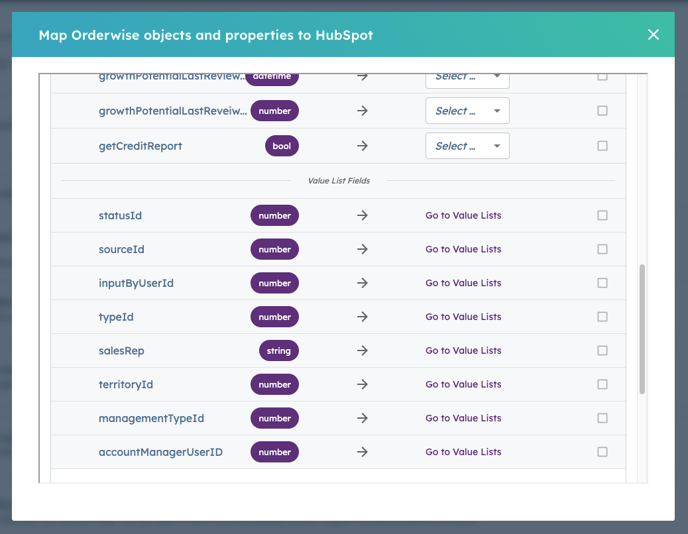Click the arrow icon in sourceId row
This screenshot has width=688, height=534.
tap(362, 249)
